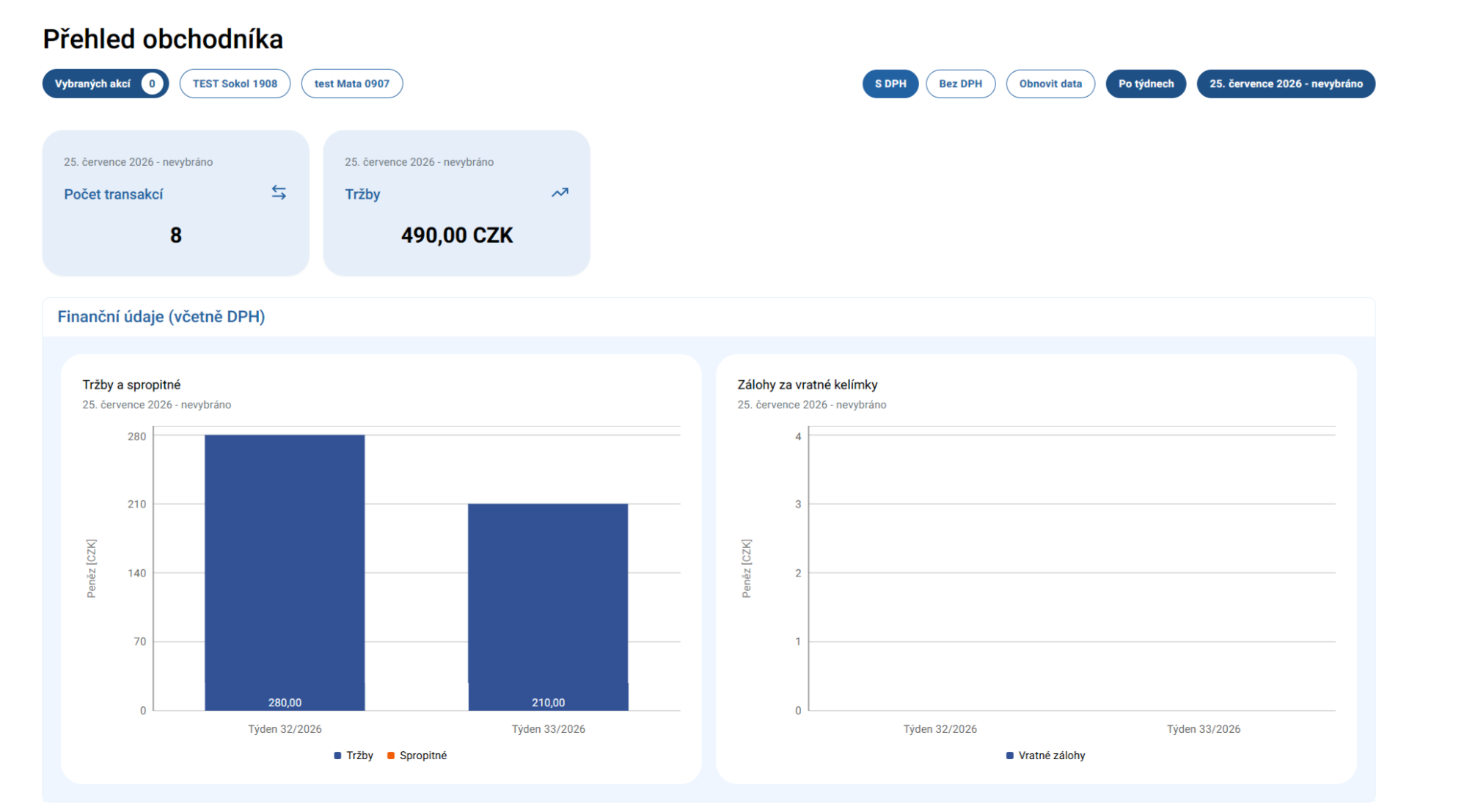Toggle the TEST Sokol 1908 event chip
Image resolution: width=1467 pixels, height=812 pixels.
pos(235,84)
